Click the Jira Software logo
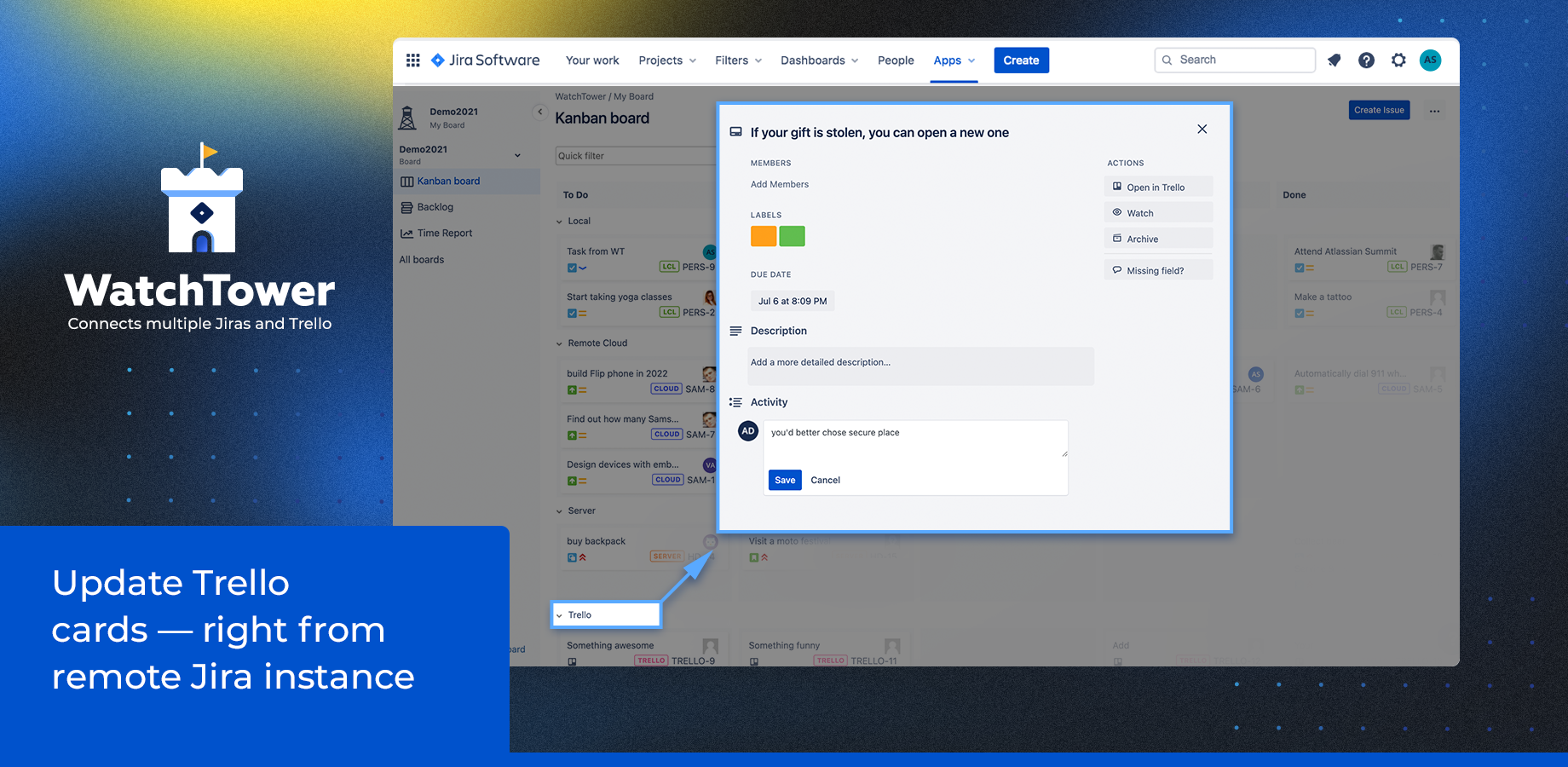Viewport: 1568px width, 767px height. (x=485, y=61)
